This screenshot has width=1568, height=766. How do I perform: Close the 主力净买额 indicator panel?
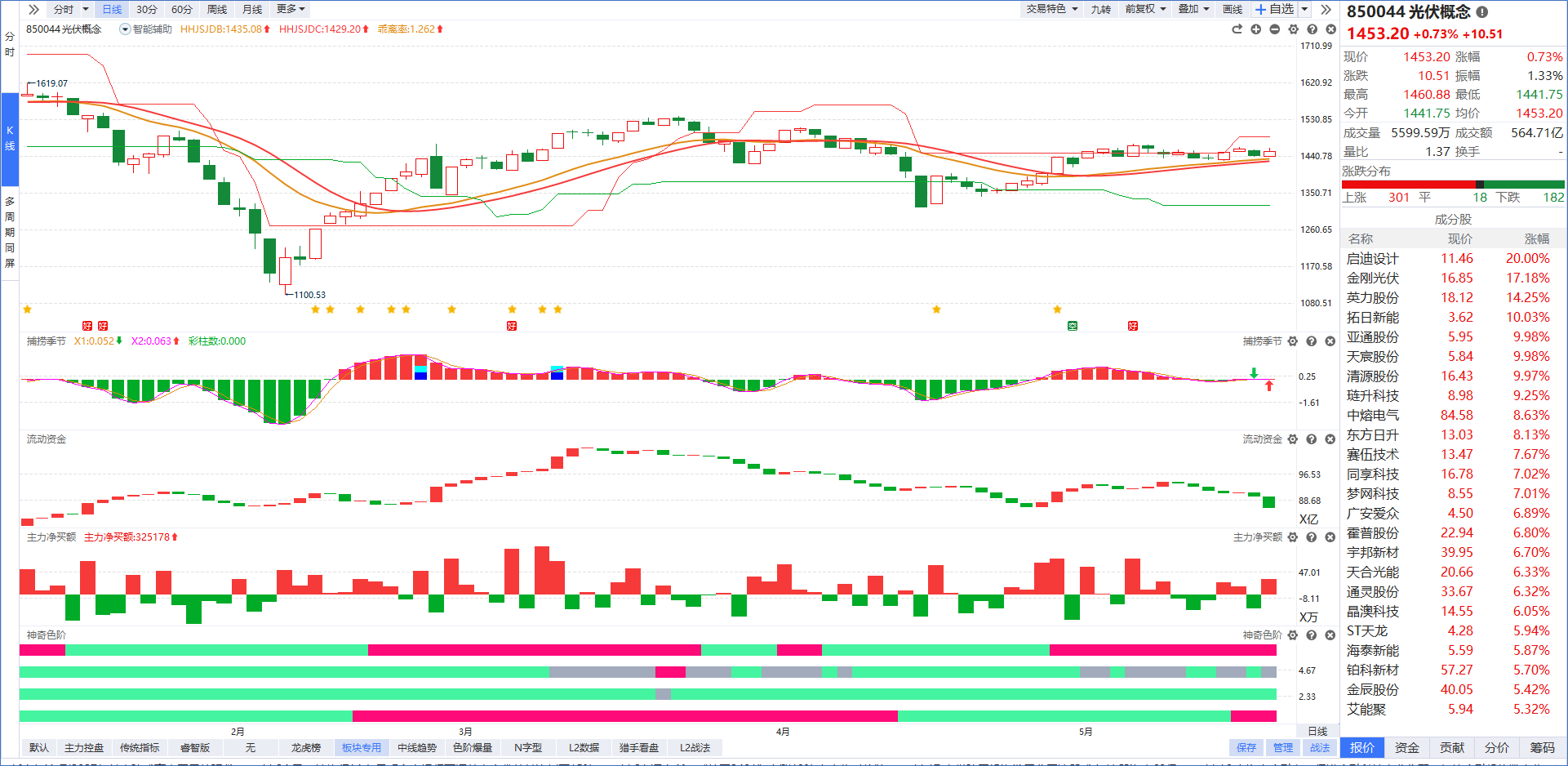point(1330,537)
